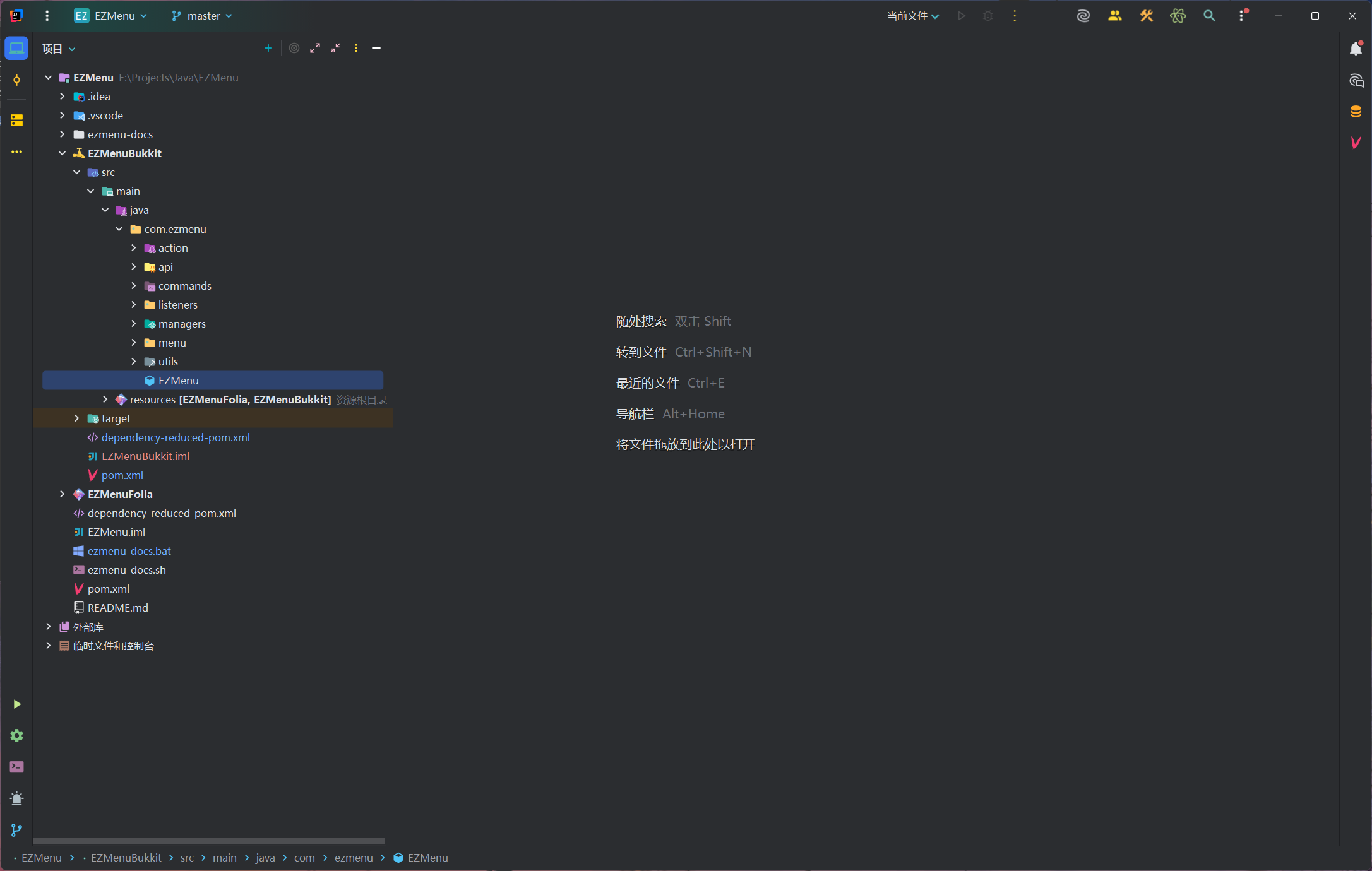Image resolution: width=1372 pixels, height=871 pixels.
Task: Toggle the Git tool window
Action: point(16,830)
